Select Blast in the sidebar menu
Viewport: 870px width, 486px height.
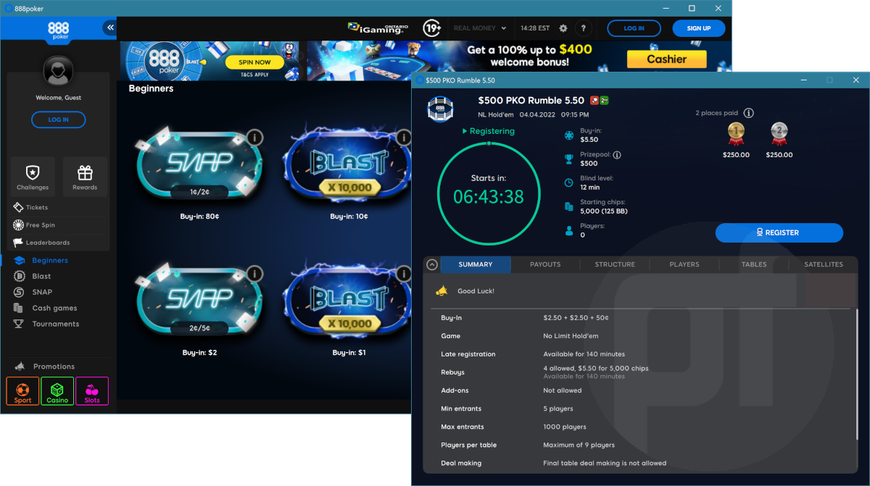pyautogui.click(x=41, y=276)
